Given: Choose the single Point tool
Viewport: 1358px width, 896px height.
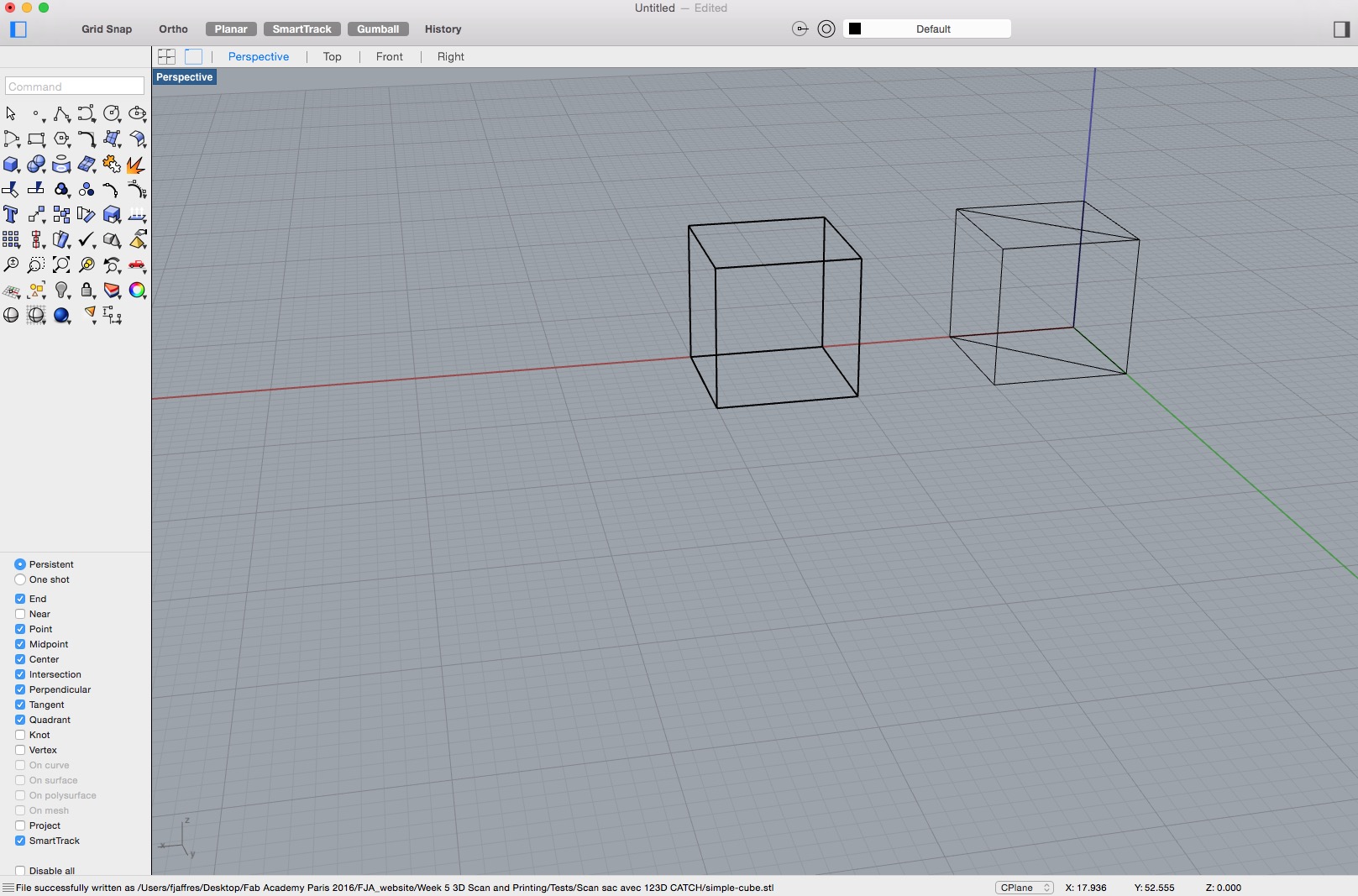Looking at the screenshot, I should (x=36, y=113).
